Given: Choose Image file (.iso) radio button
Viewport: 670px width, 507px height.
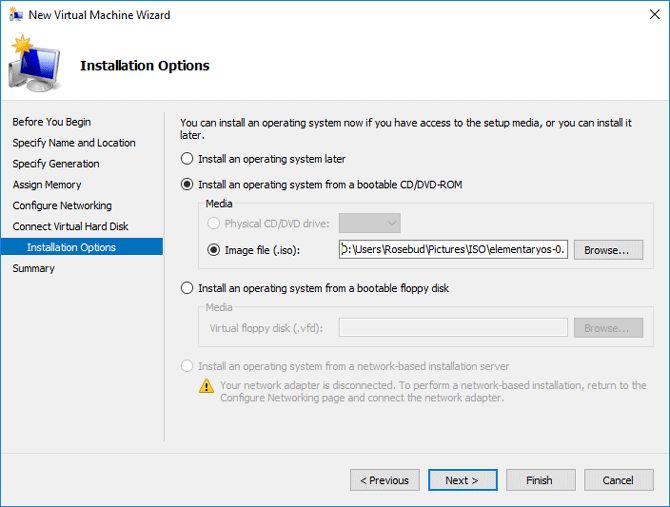Looking at the screenshot, I should (x=214, y=250).
